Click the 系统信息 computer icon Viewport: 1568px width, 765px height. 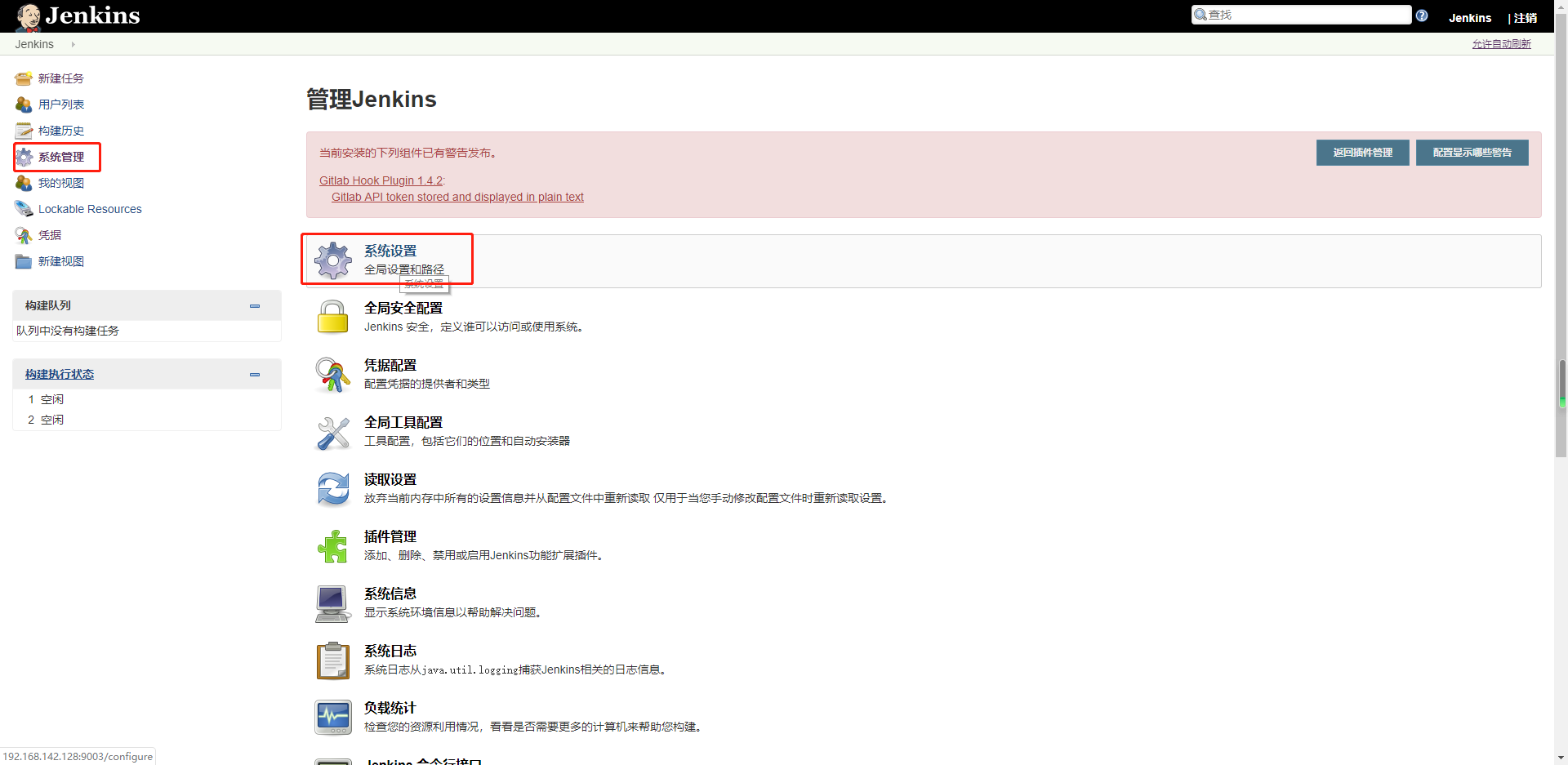(333, 603)
